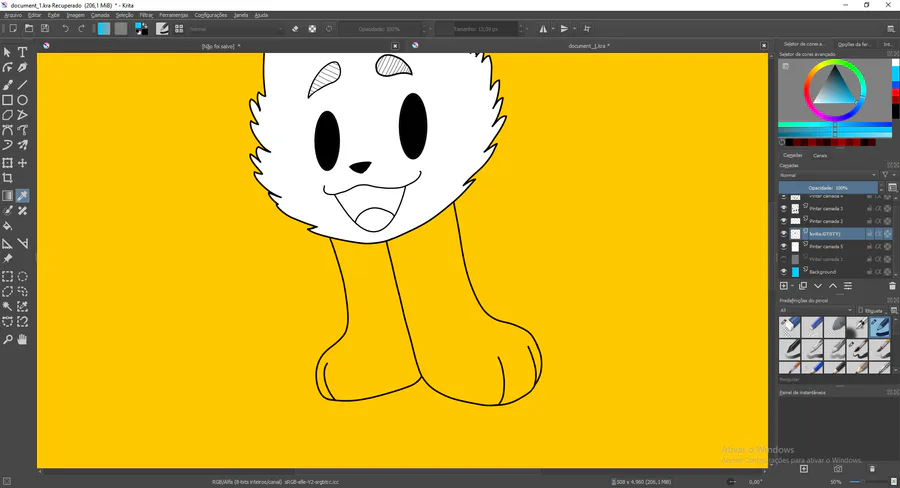The height and width of the screenshot is (488, 900).
Task: Toggle horizontal mirror tool
Action: [542, 29]
